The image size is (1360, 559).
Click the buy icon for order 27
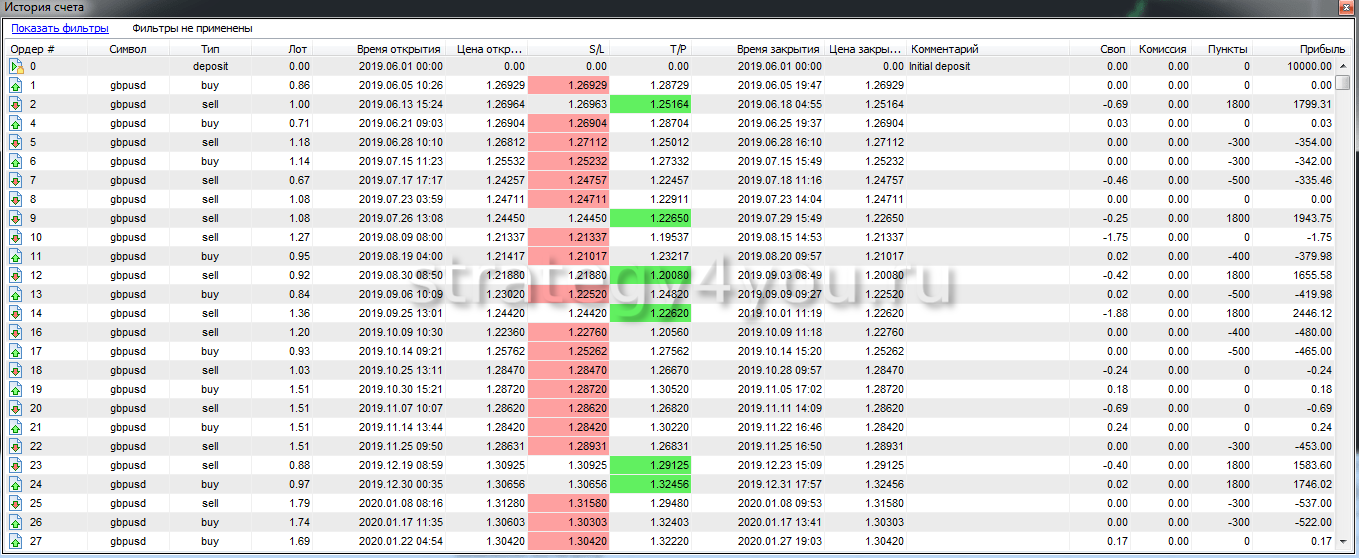click(16, 541)
